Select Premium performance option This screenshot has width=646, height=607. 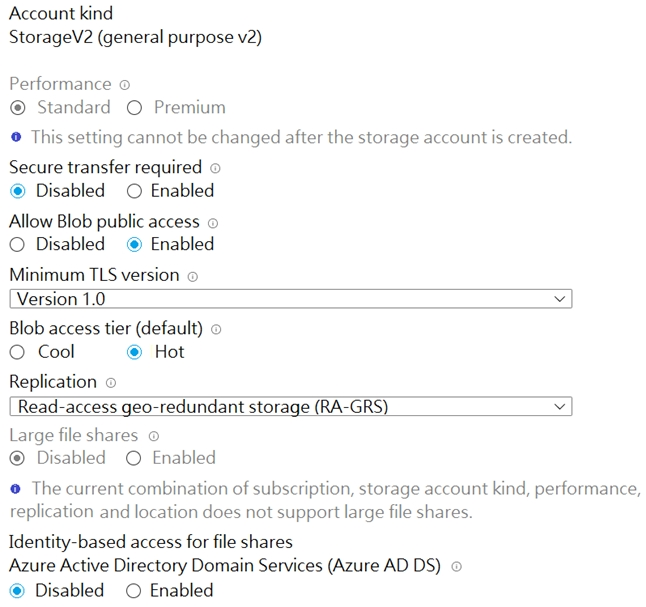click(135, 108)
